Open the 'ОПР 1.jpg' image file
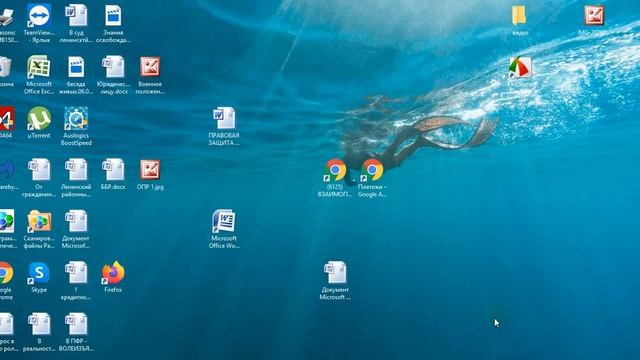This screenshot has width=640, height=360. [x=150, y=170]
